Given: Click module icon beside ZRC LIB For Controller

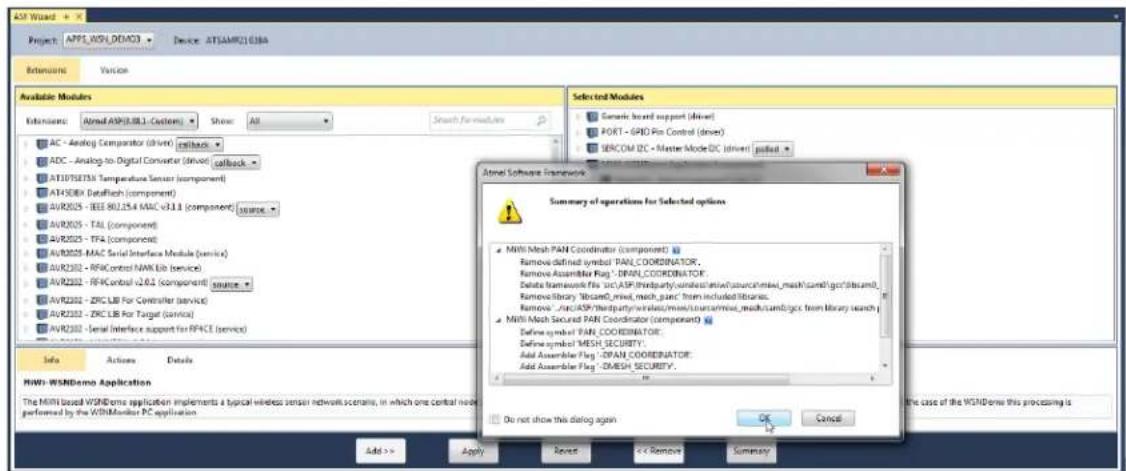Looking at the screenshot, I should click(42, 300).
